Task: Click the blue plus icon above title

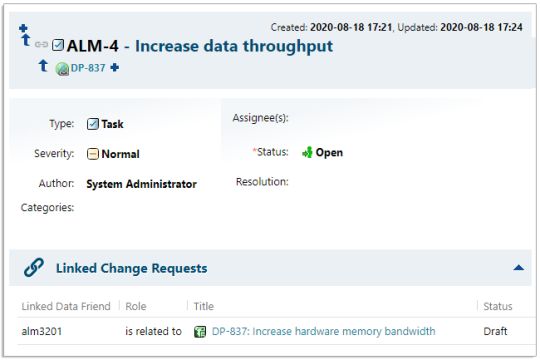Action: click(x=23, y=28)
